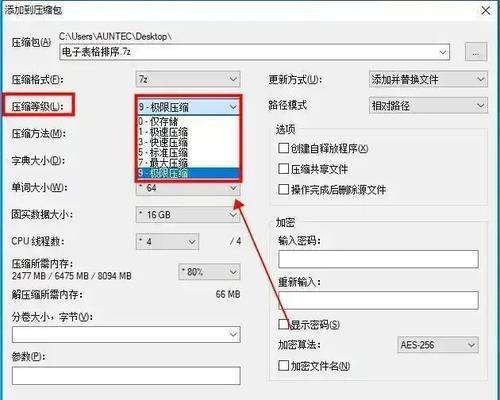Choose 5 - 标准压缩 from the list

click(x=189, y=152)
